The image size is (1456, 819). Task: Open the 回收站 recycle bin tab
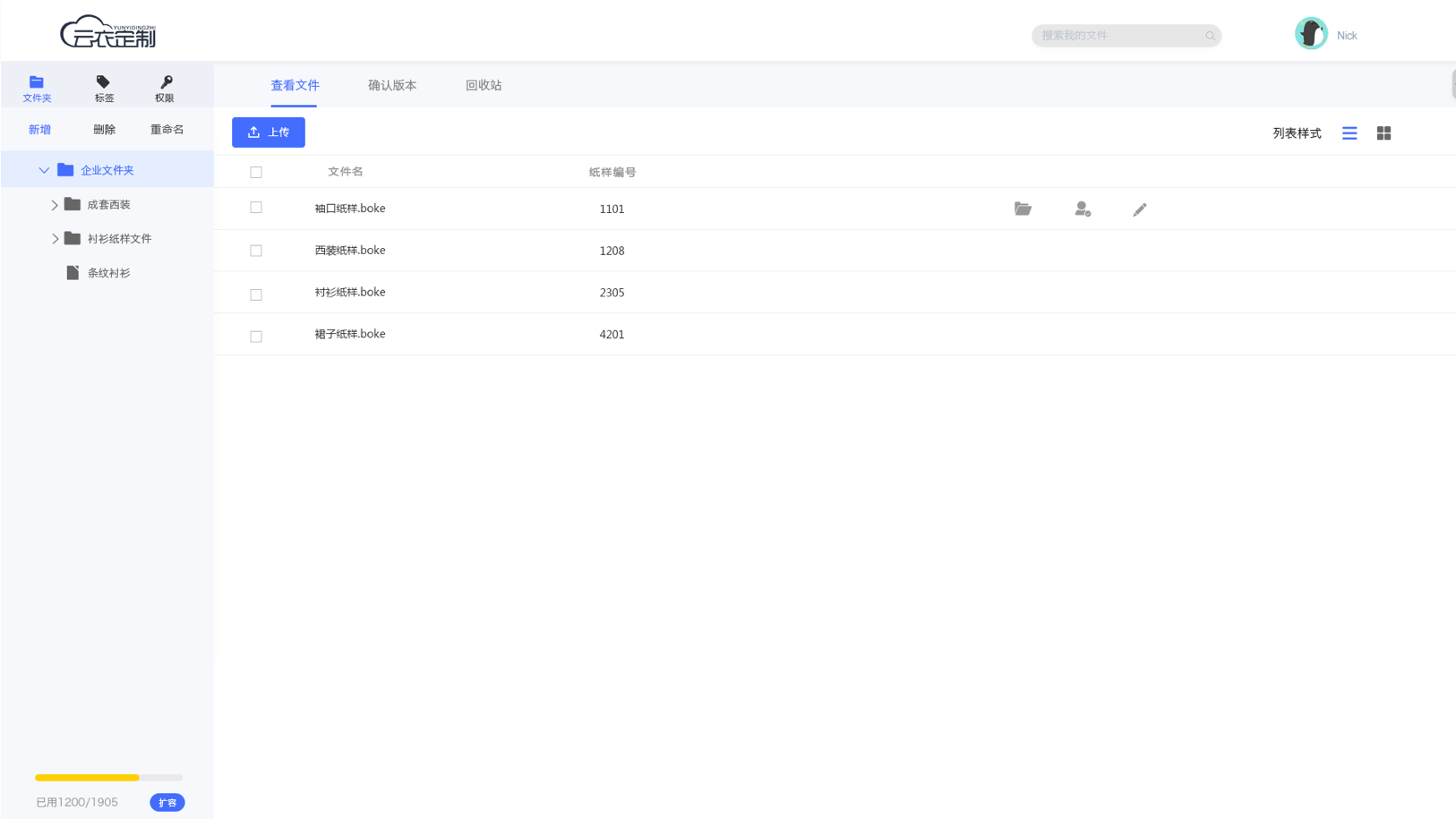[484, 86]
